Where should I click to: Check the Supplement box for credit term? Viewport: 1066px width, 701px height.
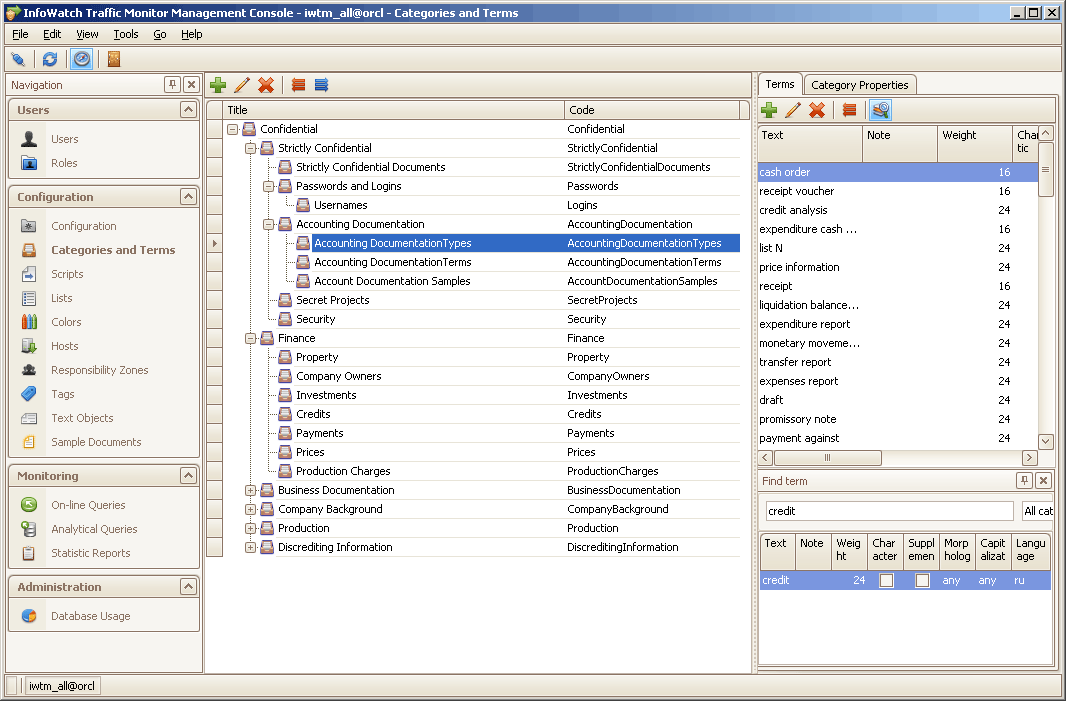(x=922, y=581)
